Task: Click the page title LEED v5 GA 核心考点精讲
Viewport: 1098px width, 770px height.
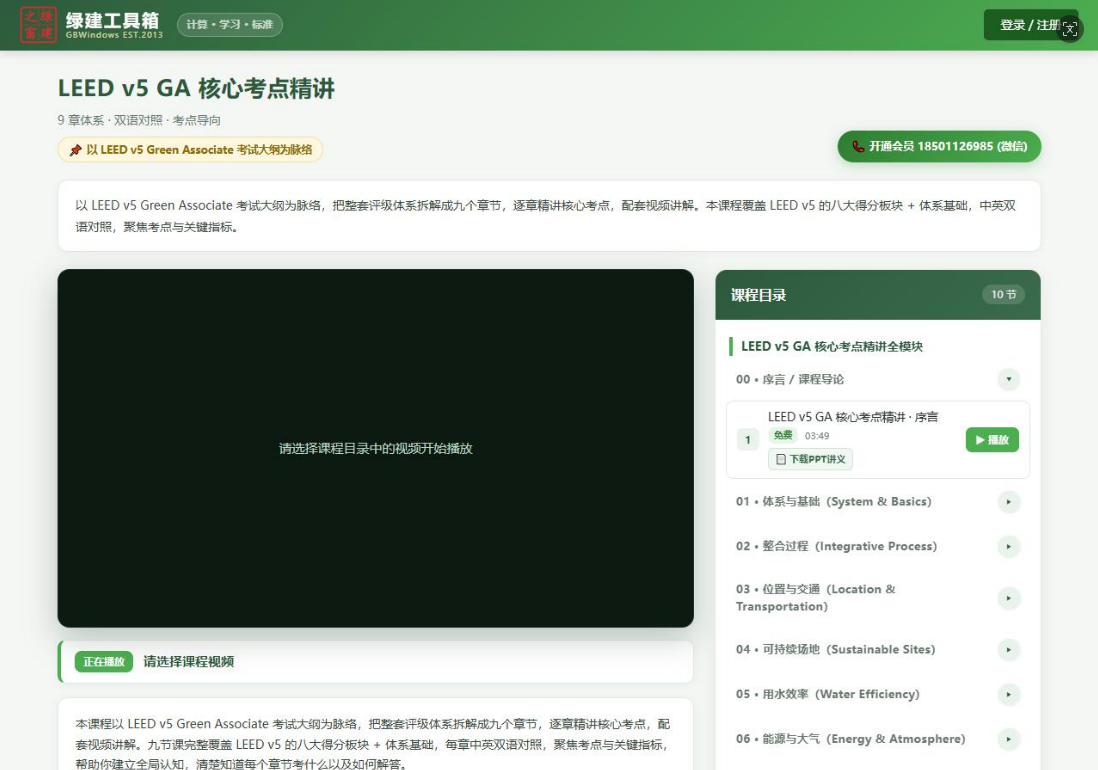Action: click(x=196, y=89)
